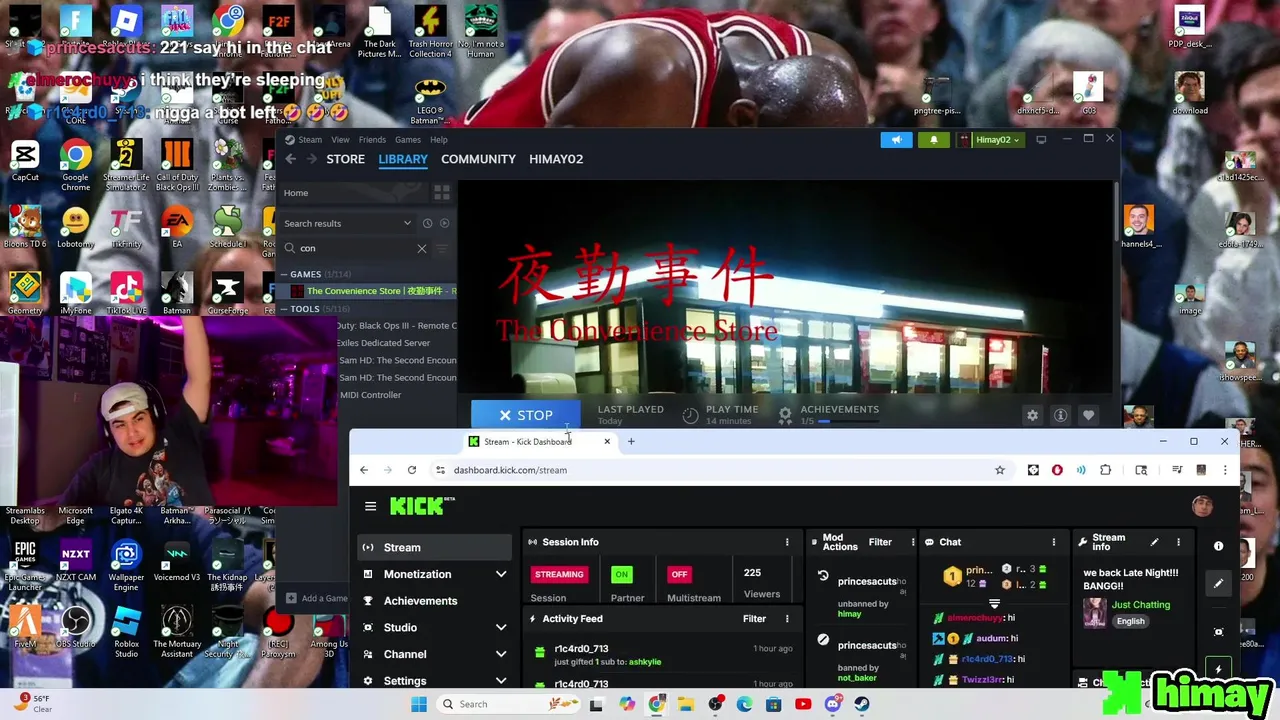Click the Chrome address bar URL
1280x720 pixels.
pos(510,470)
